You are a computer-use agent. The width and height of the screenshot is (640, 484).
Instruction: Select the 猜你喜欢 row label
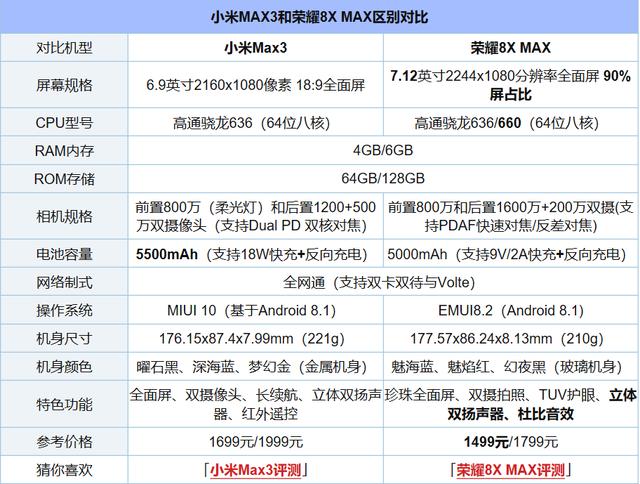coord(64,470)
